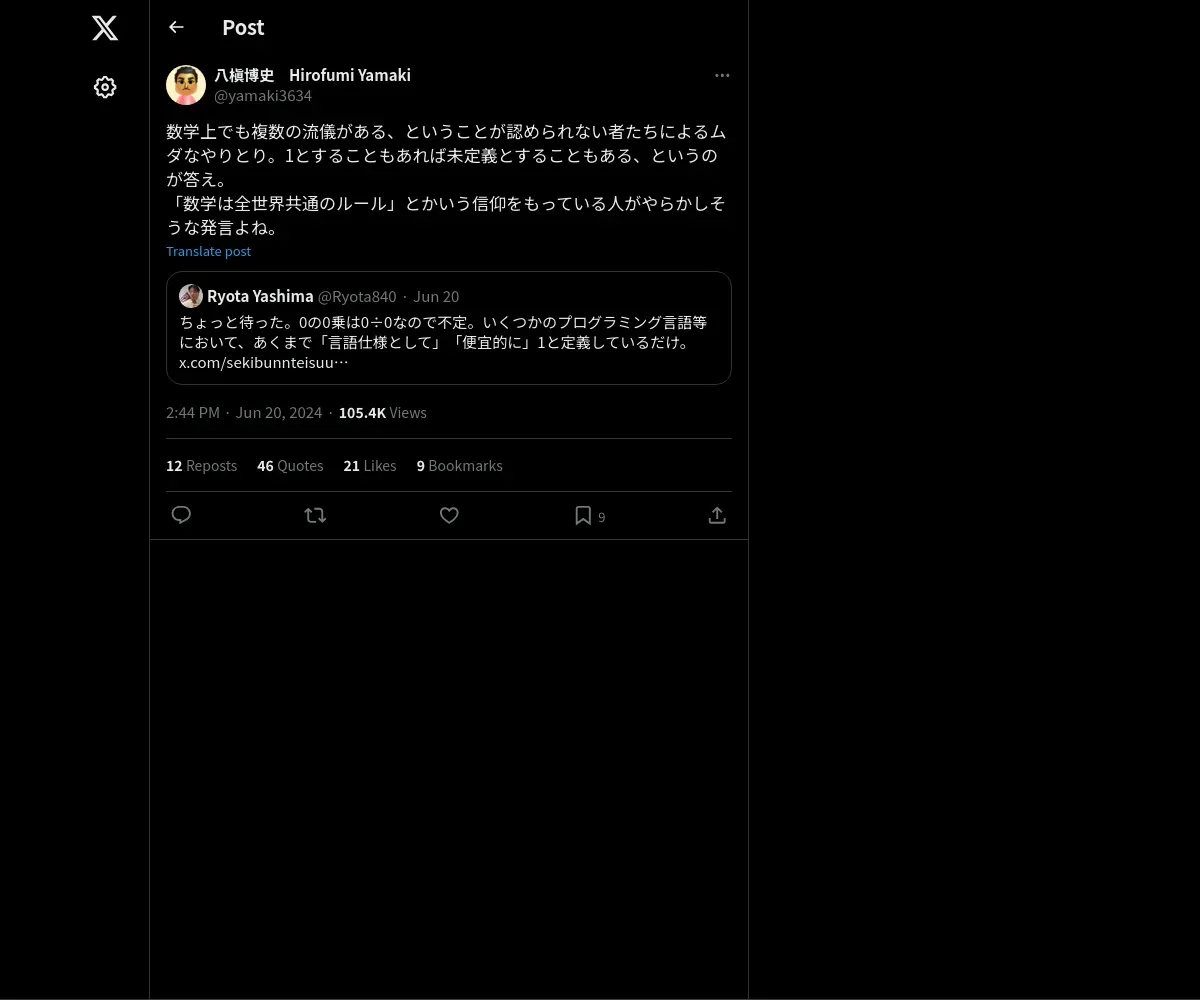Open the 9 Bookmarks count
The width and height of the screenshot is (1200, 1000).
coord(459,466)
